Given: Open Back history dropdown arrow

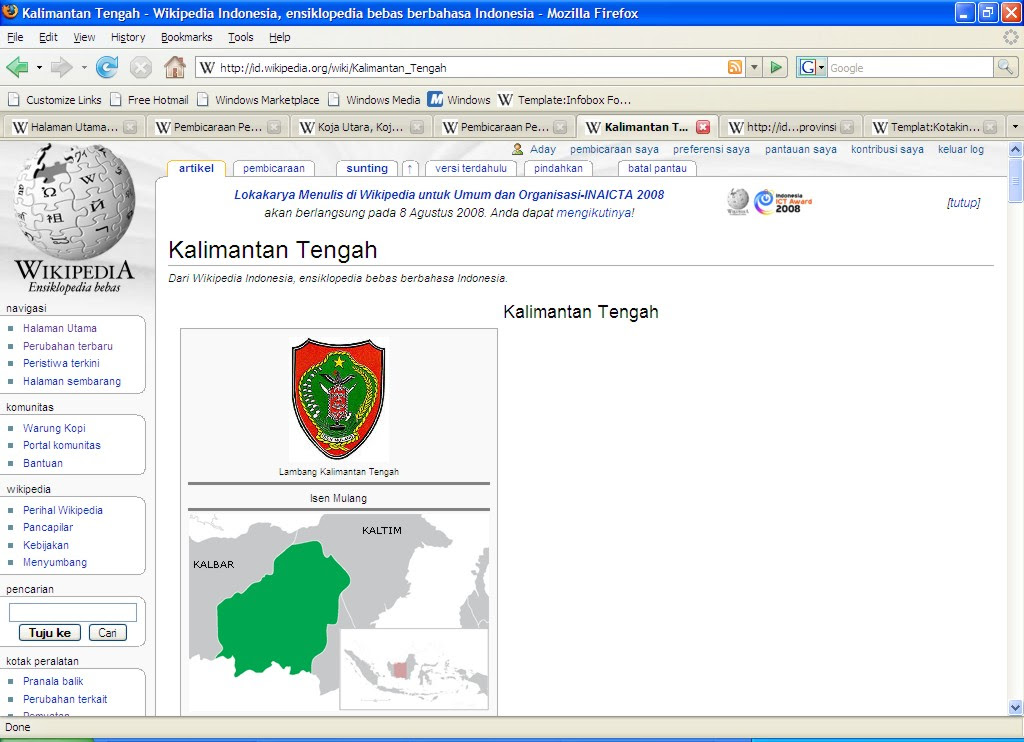Looking at the screenshot, I should pos(39,67).
